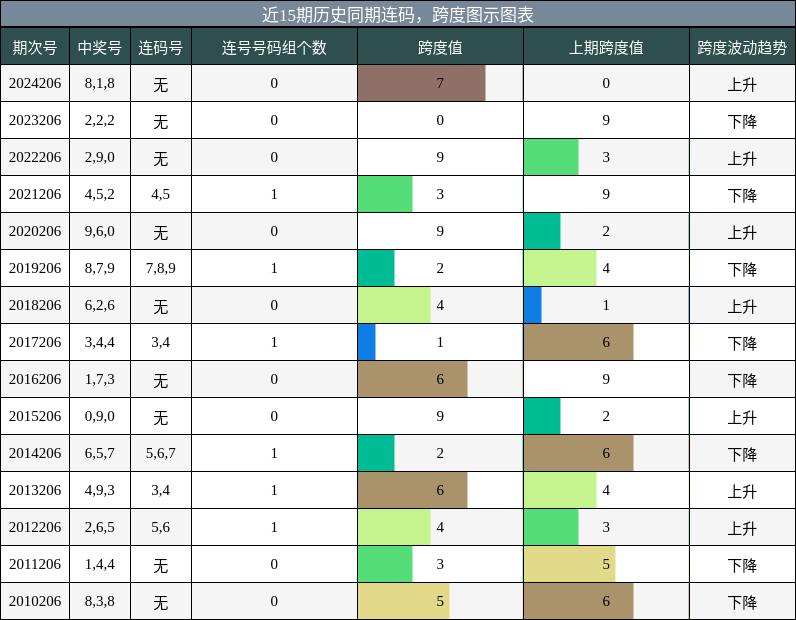Screen dimensions: 796x620
Task: Click the 期次号 column header
Action: point(35,47)
